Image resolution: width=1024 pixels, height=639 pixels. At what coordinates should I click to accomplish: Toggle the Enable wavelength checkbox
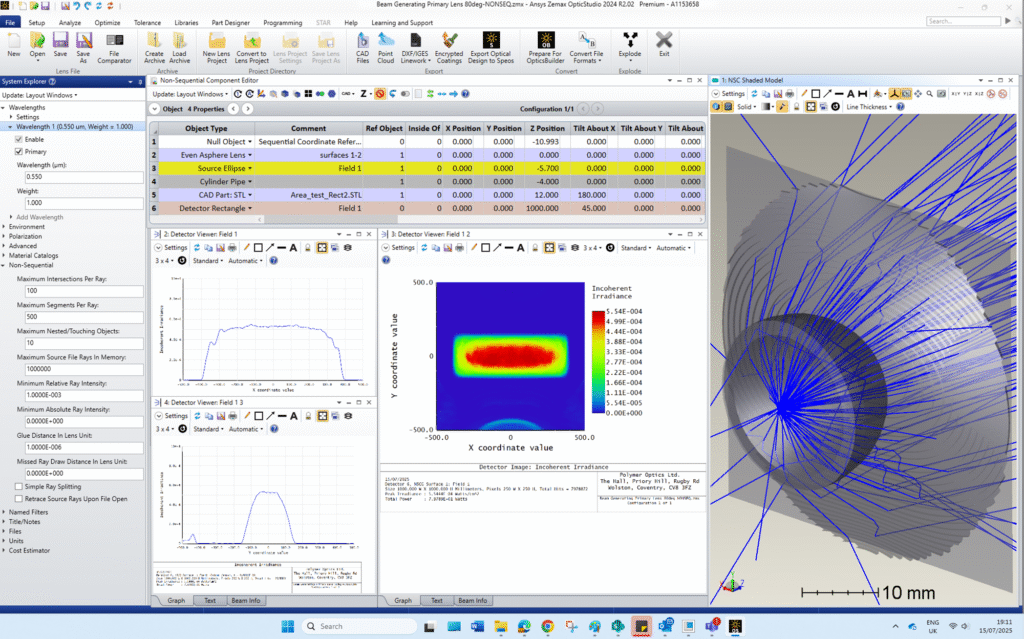[x=18, y=139]
